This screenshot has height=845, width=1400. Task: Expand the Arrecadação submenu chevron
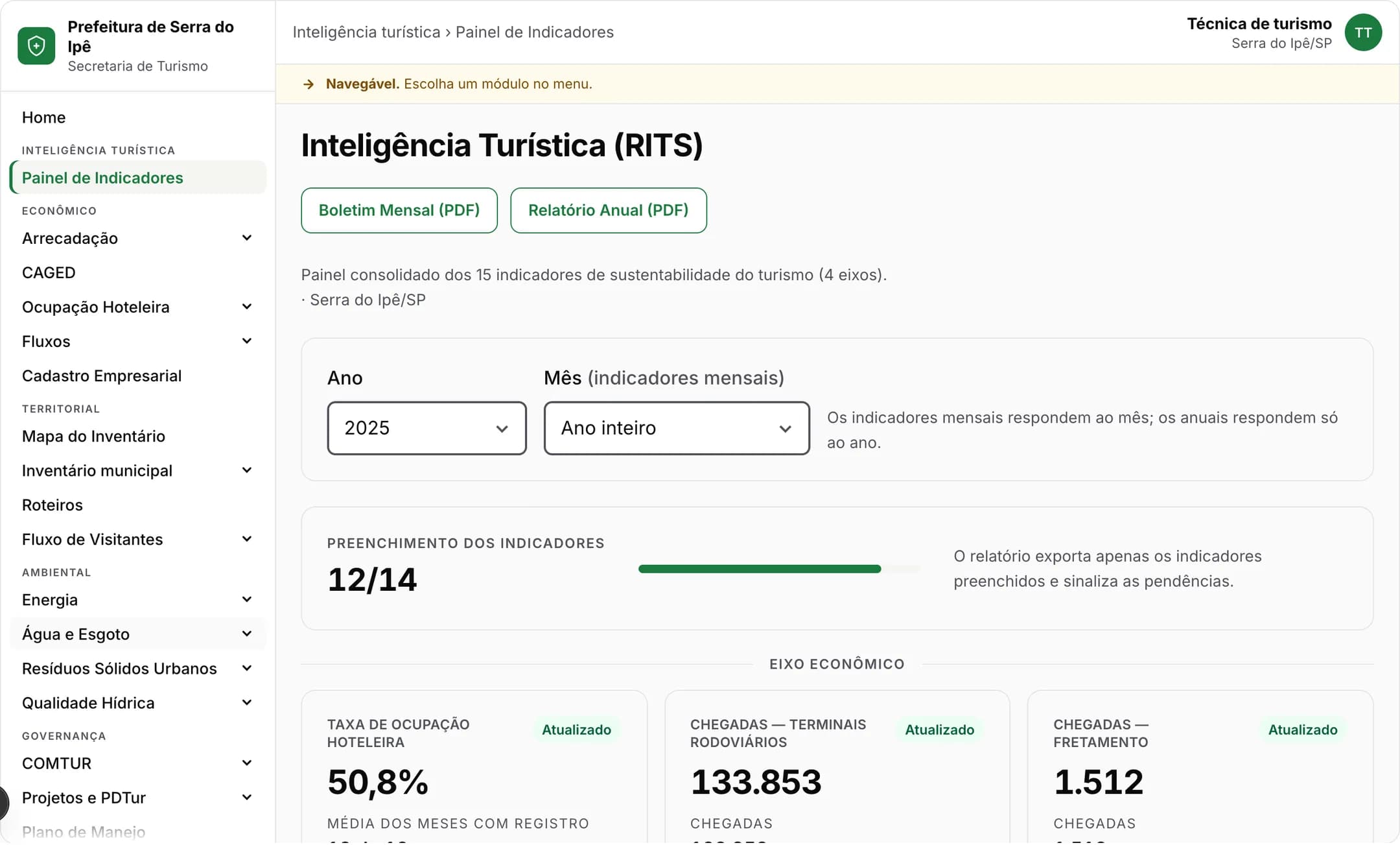coord(247,238)
